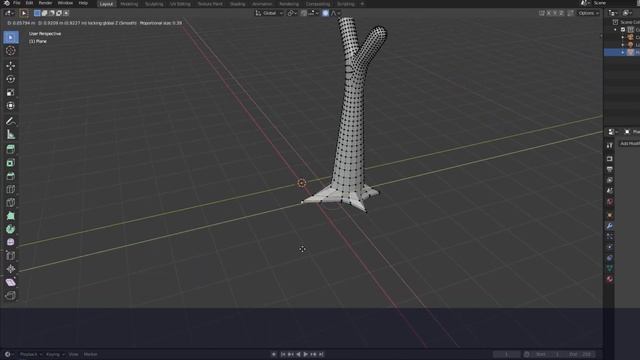The height and width of the screenshot is (360, 640).
Task: Open the Render menu
Action: (x=45, y=3)
